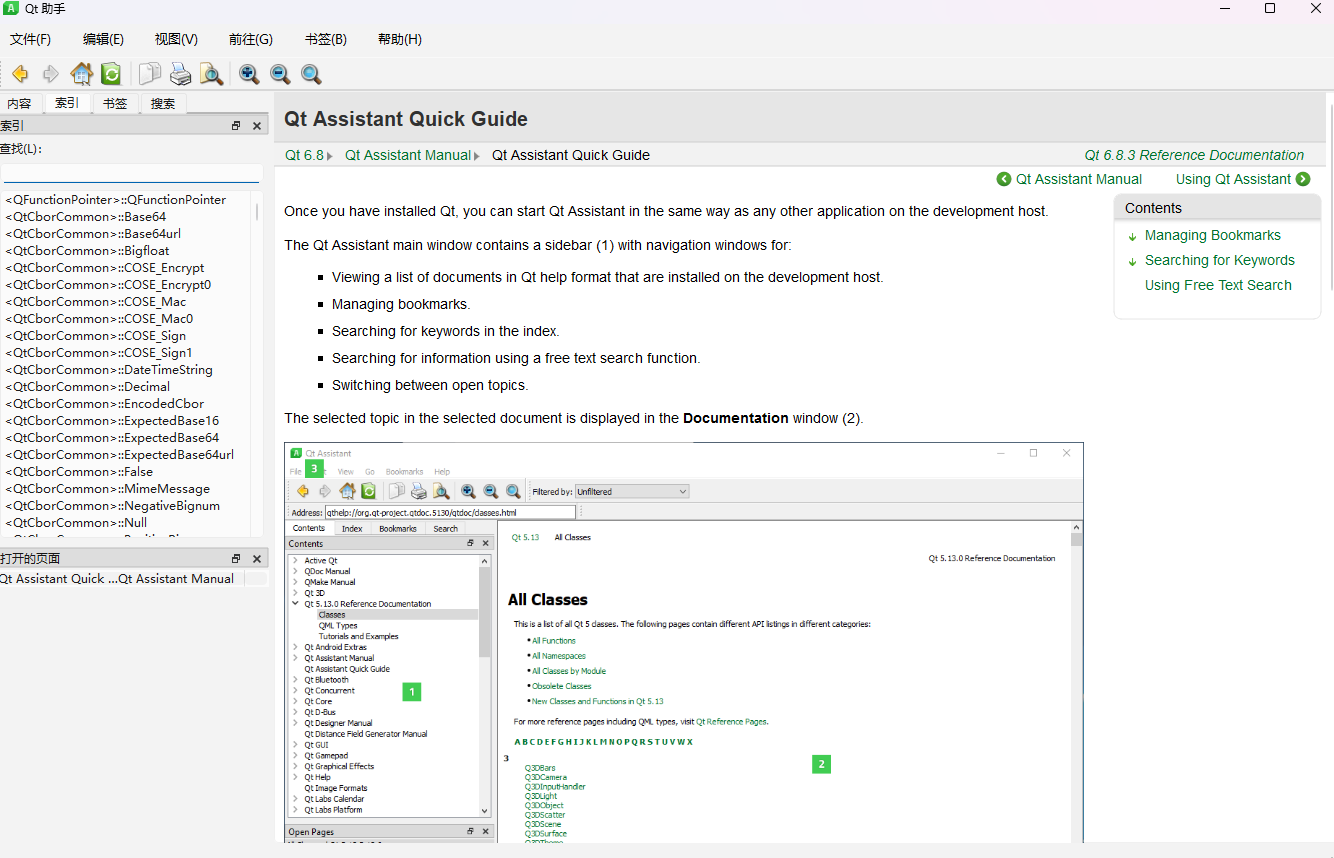The image size is (1334, 858).
Task: Select index entry <QFunctionPointer>::QFunctionPointer
Action: (x=115, y=200)
